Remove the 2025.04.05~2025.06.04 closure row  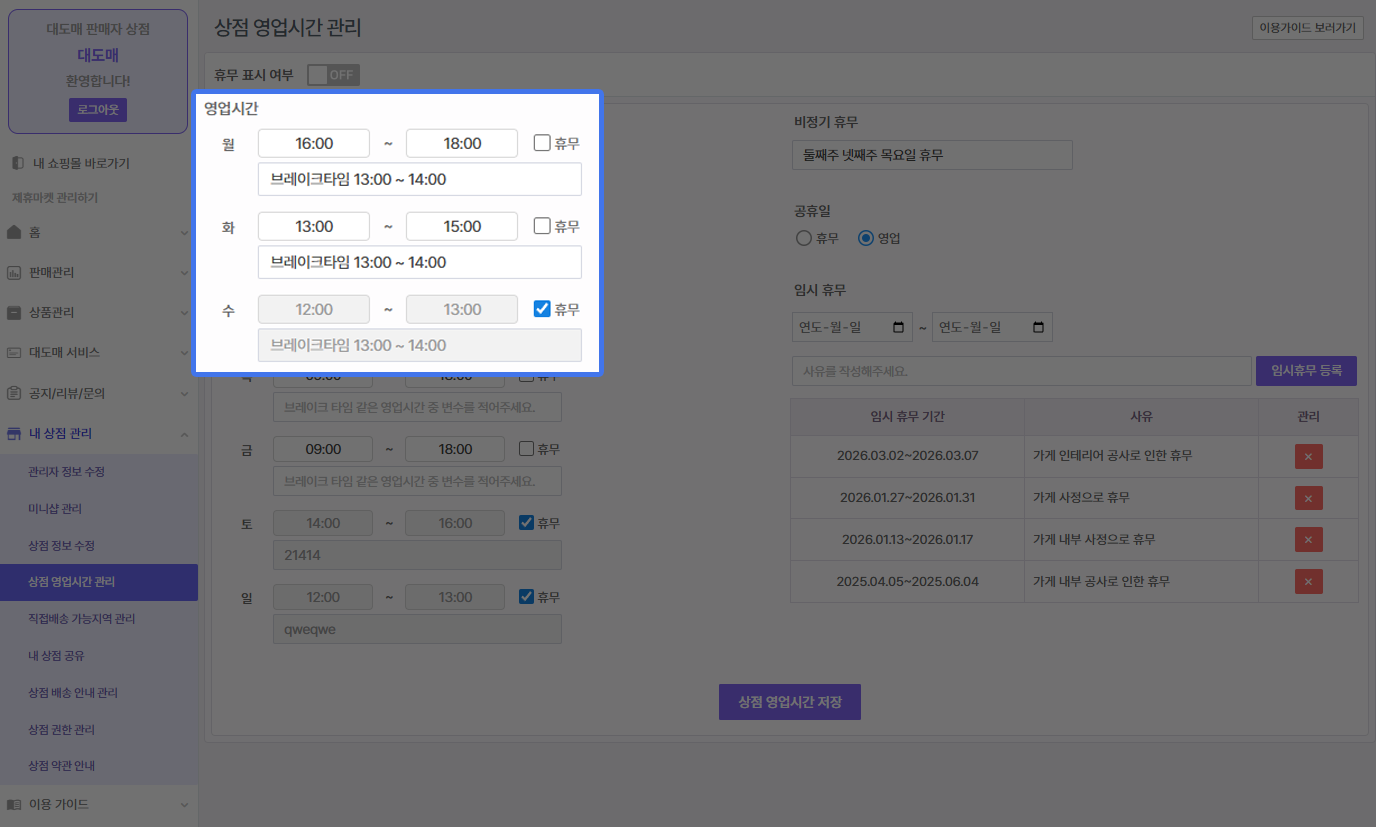pos(1308,581)
